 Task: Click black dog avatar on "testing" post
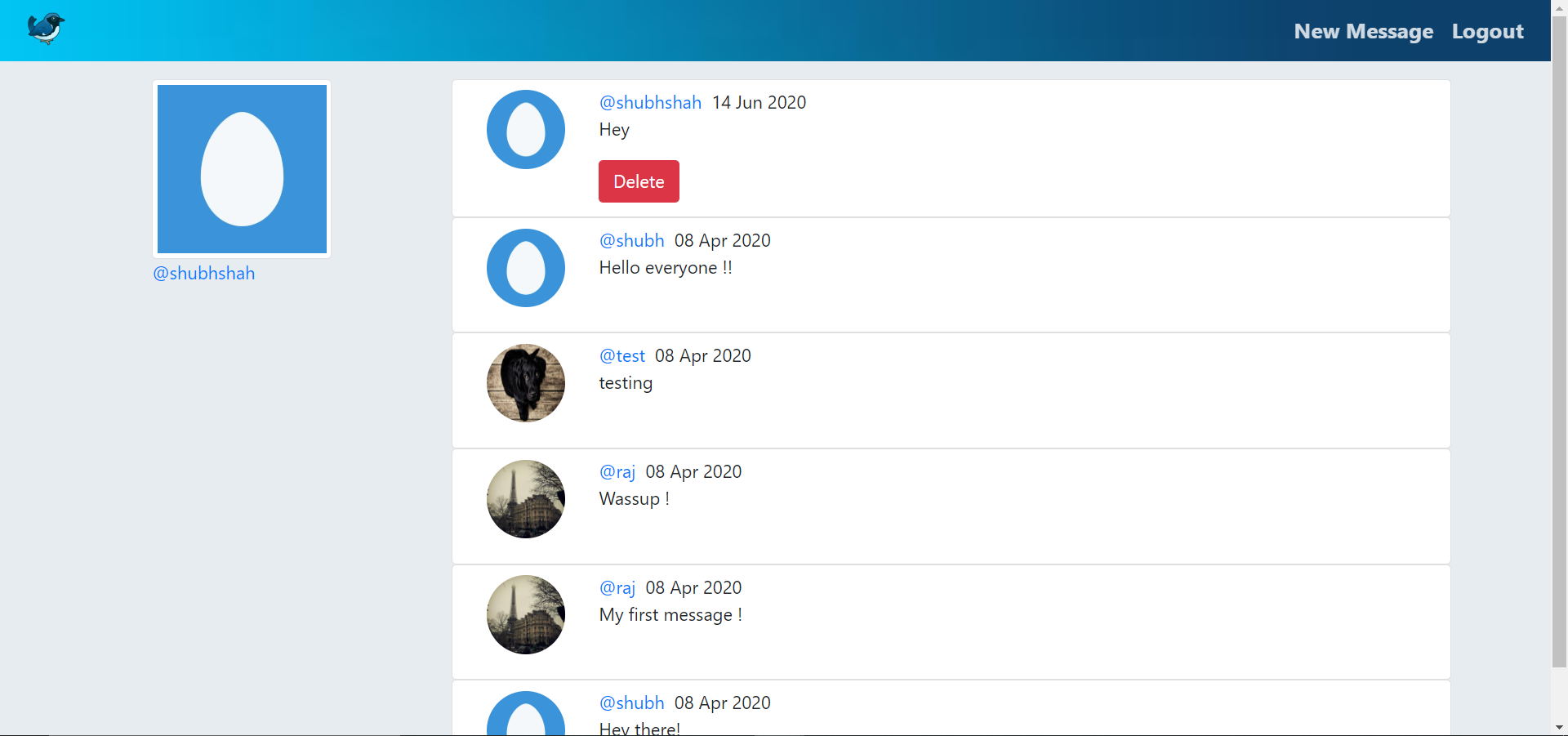(526, 383)
